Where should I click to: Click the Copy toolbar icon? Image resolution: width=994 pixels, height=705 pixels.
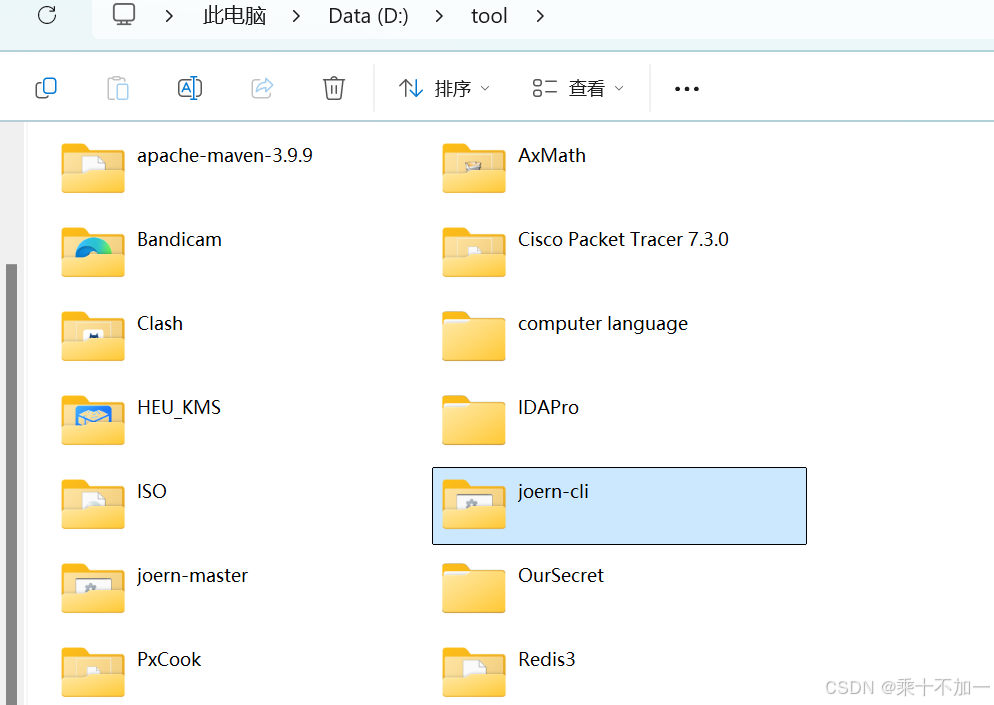tap(46, 88)
